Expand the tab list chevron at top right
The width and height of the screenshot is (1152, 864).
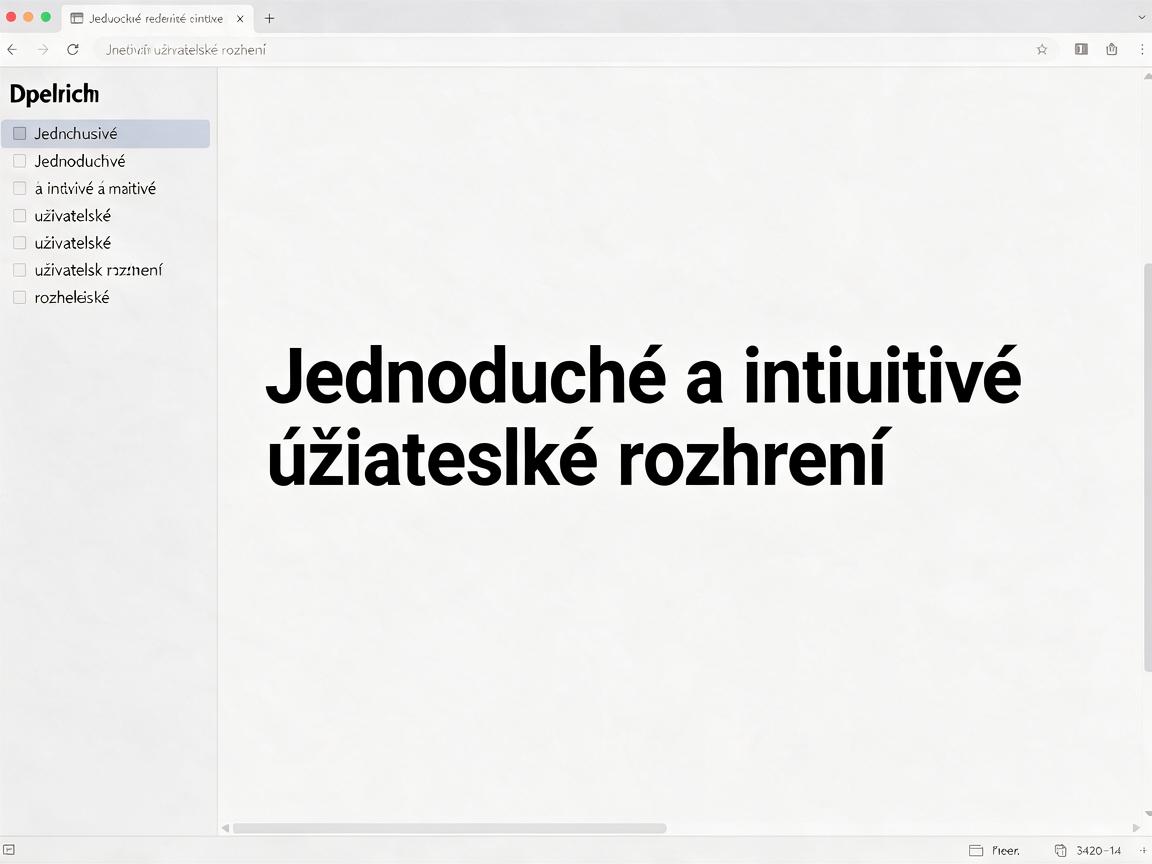(x=1143, y=18)
